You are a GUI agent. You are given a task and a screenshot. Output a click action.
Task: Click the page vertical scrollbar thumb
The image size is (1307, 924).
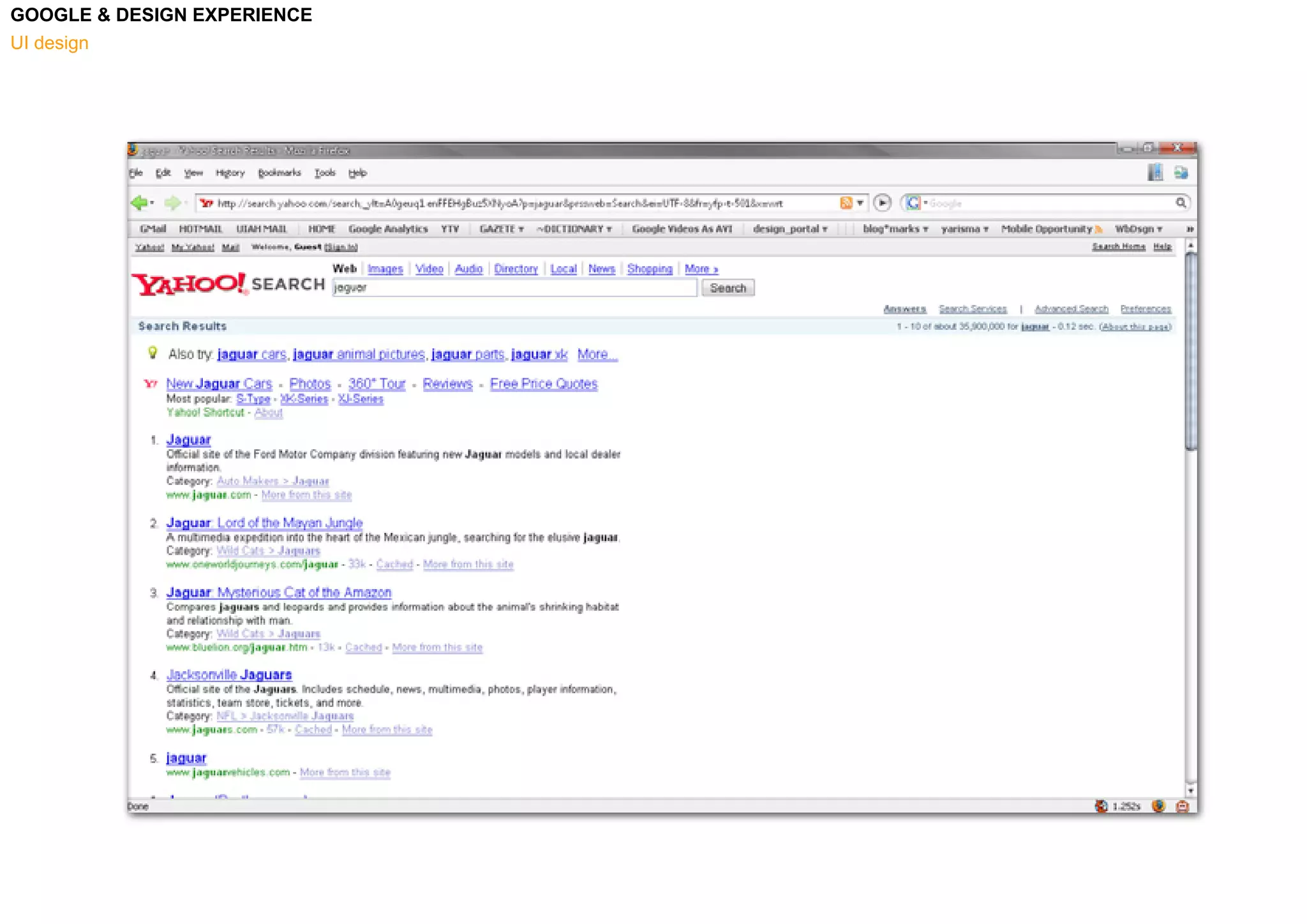1191,351
